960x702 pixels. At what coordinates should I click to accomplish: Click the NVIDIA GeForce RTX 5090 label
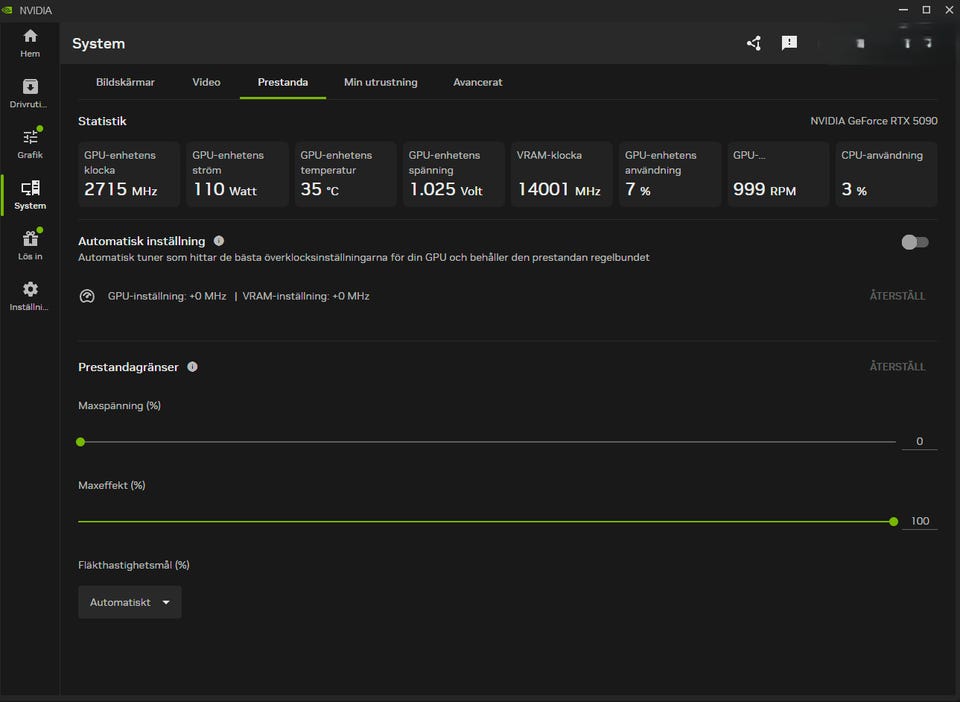[x=874, y=121]
